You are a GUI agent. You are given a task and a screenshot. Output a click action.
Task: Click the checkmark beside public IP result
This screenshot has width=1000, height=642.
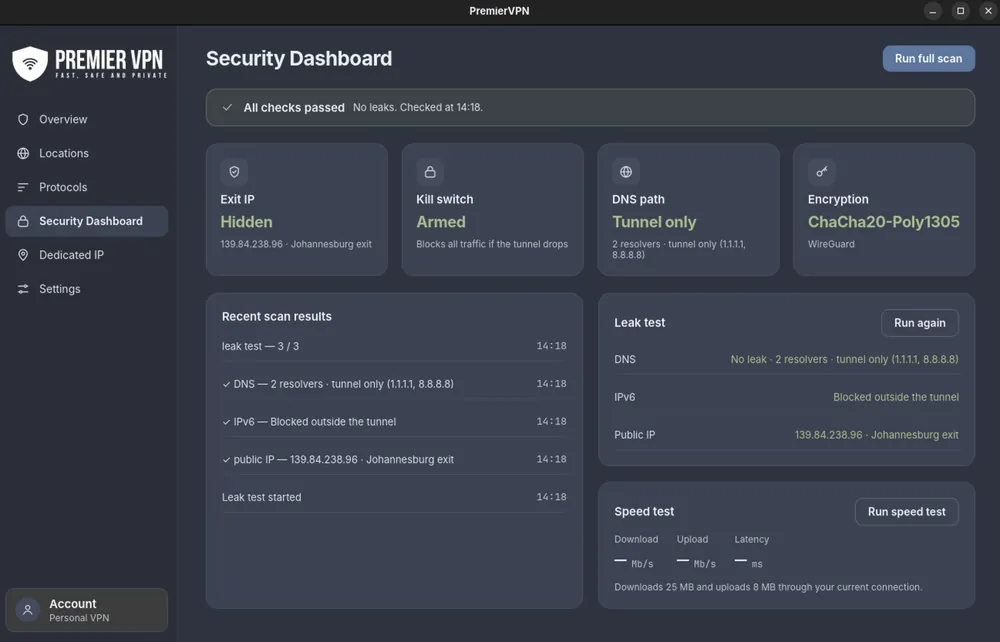pyautogui.click(x=226, y=460)
